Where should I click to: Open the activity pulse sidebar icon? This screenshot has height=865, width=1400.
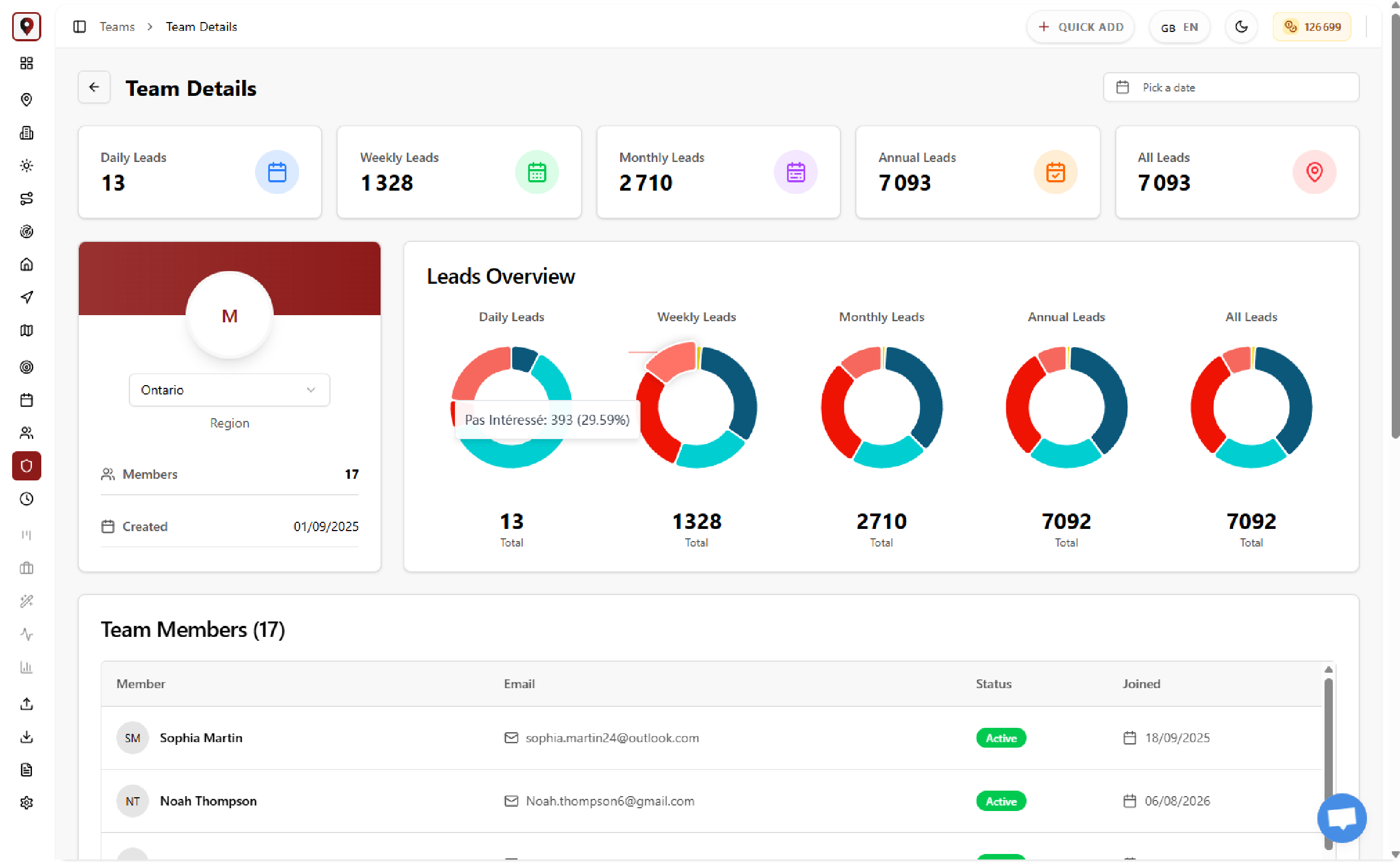pyautogui.click(x=26, y=635)
